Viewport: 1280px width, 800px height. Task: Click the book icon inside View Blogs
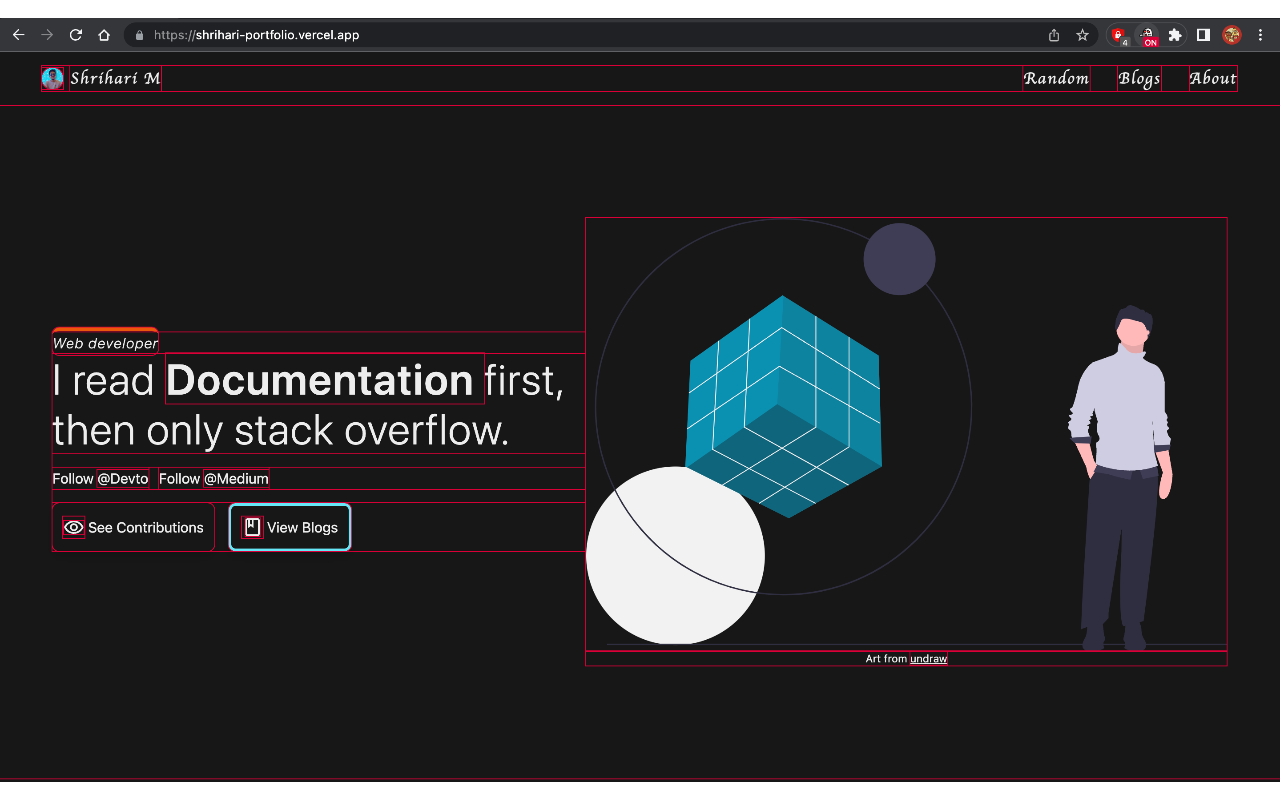(x=251, y=527)
